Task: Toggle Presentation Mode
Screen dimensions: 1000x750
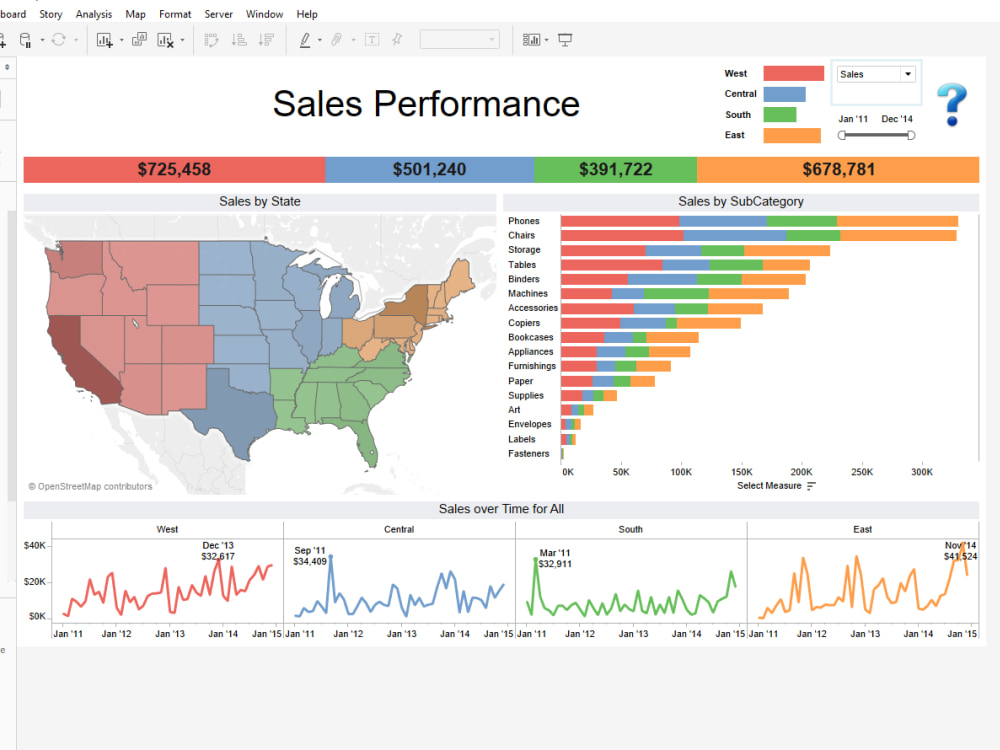Action: pos(565,40)
